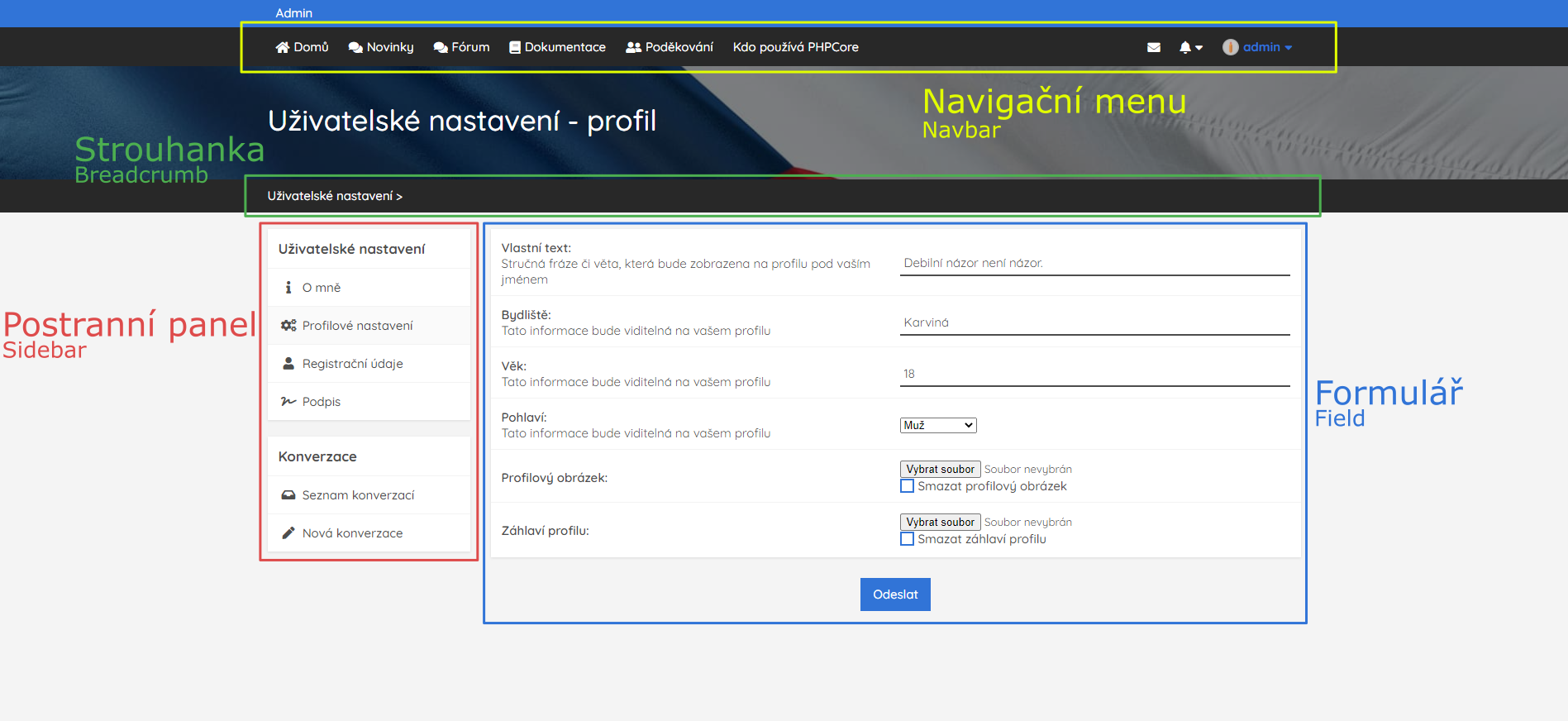Click the inbox icon for Seznam konverzací
1568x721 pixels.
pyautogui.click(x=288, y=495)
